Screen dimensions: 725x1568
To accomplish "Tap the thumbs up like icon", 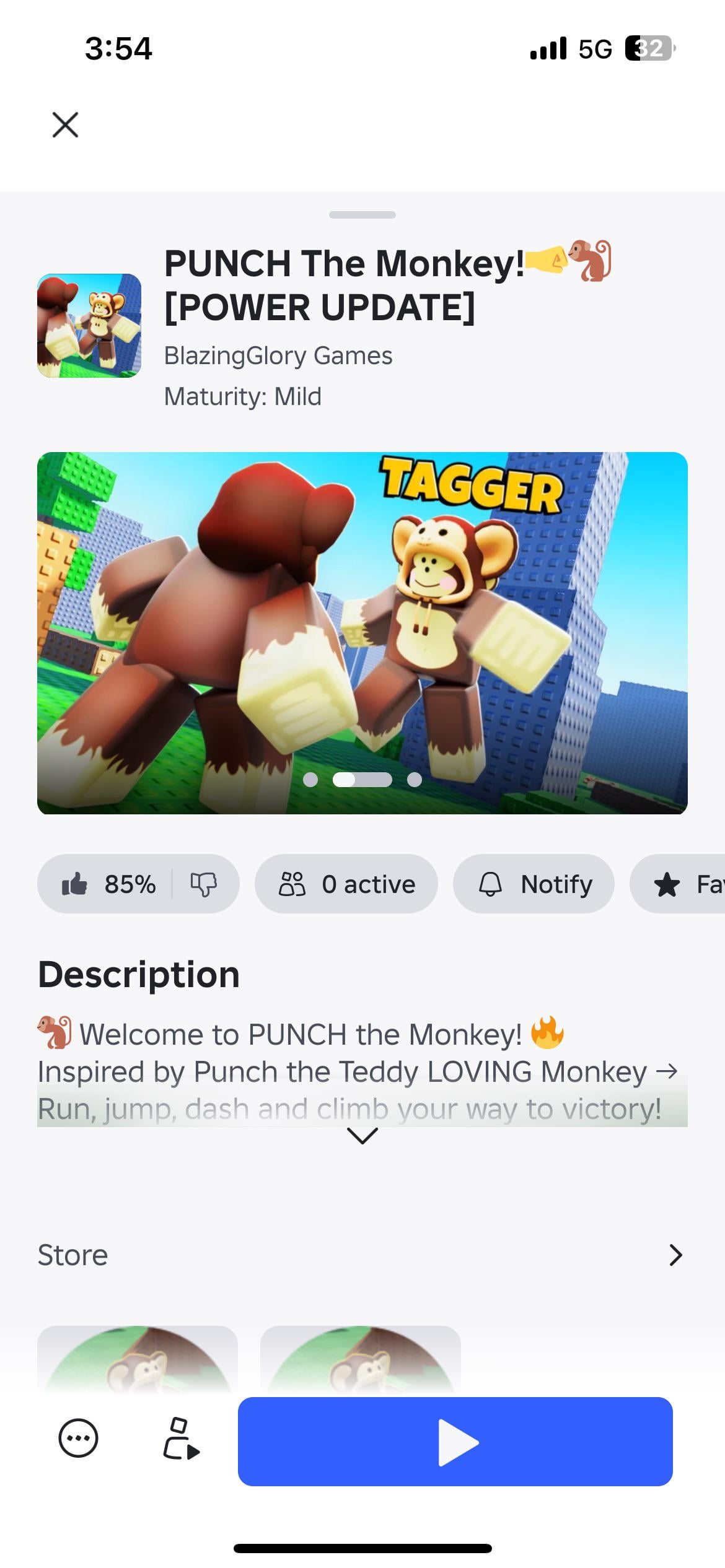I will pyautogui.click(x=74, y=884).
